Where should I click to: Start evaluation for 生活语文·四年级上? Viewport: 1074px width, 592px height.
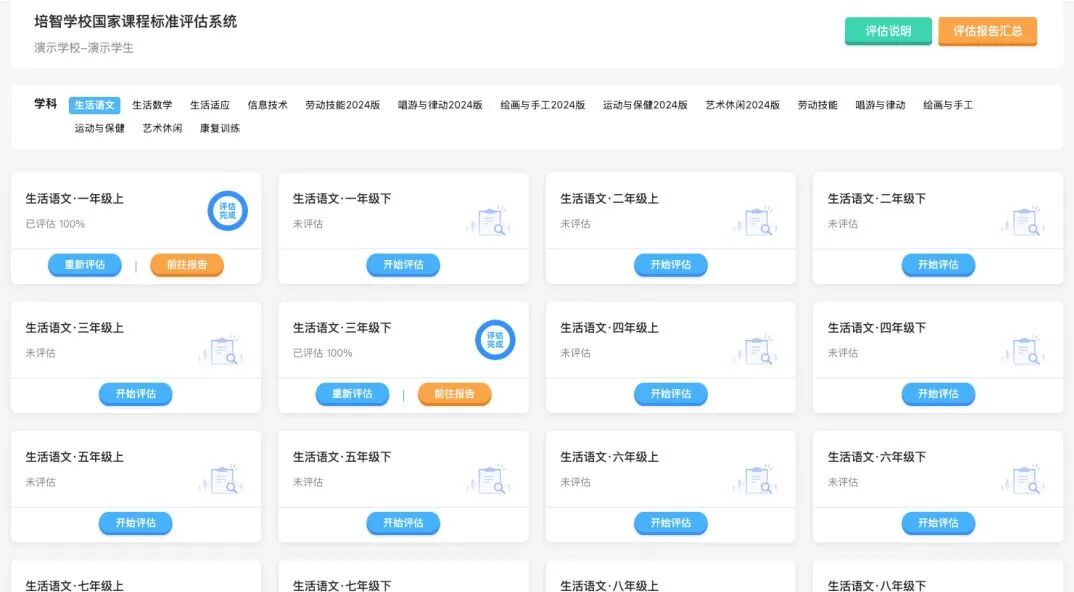(x=671, y=394)
